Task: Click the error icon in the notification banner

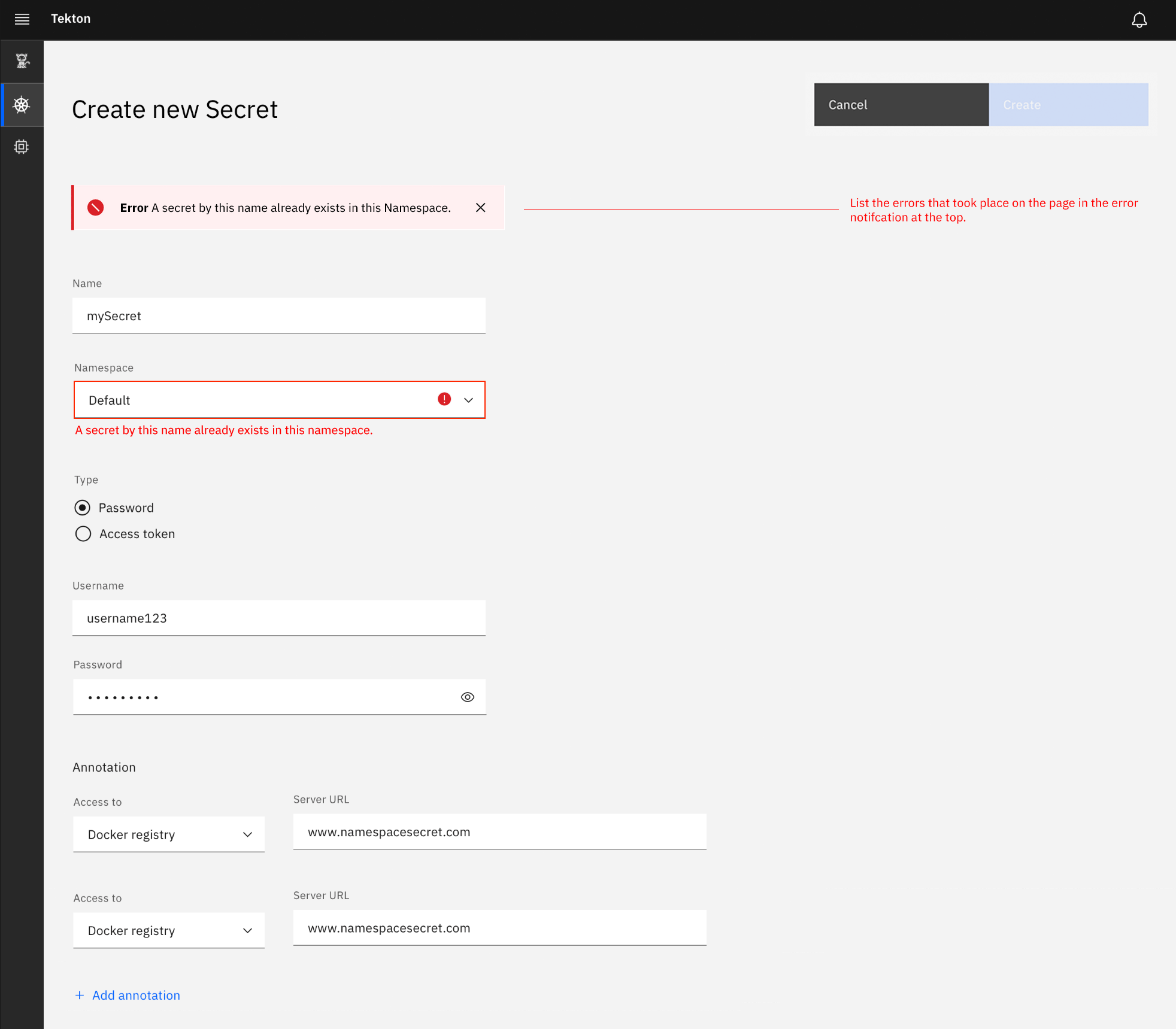Action: click(96, 208)
